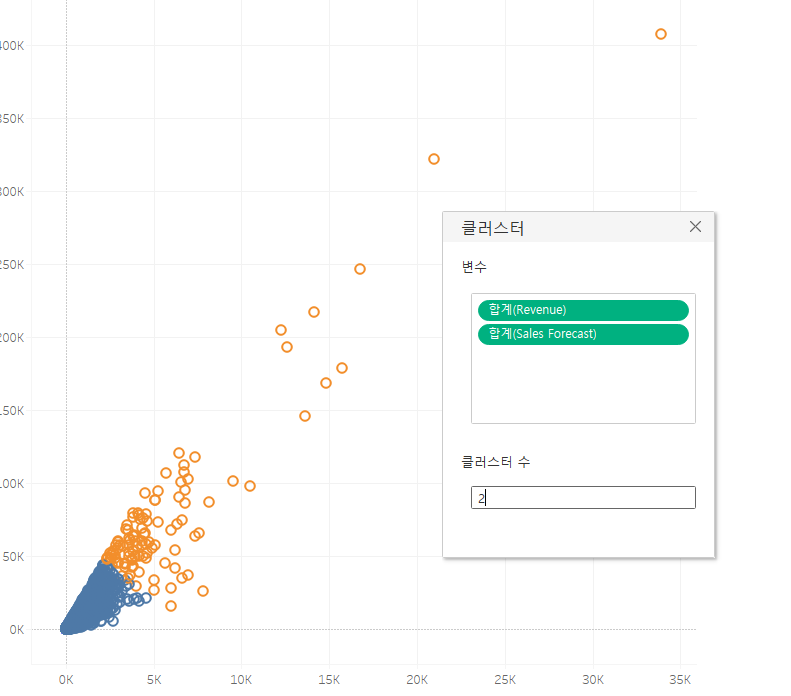This screenshot has width=791, height=696.
Task: Click the 변수 section label
Action: coord(474,267)
